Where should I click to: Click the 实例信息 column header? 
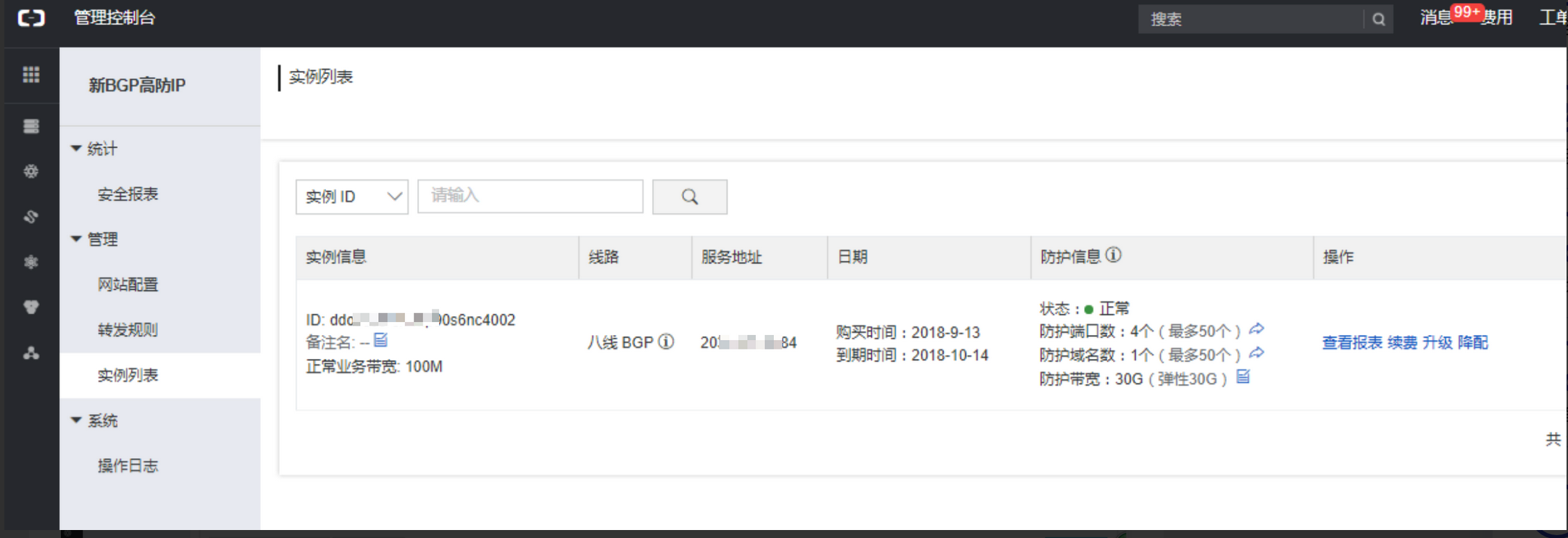[336, 257]
